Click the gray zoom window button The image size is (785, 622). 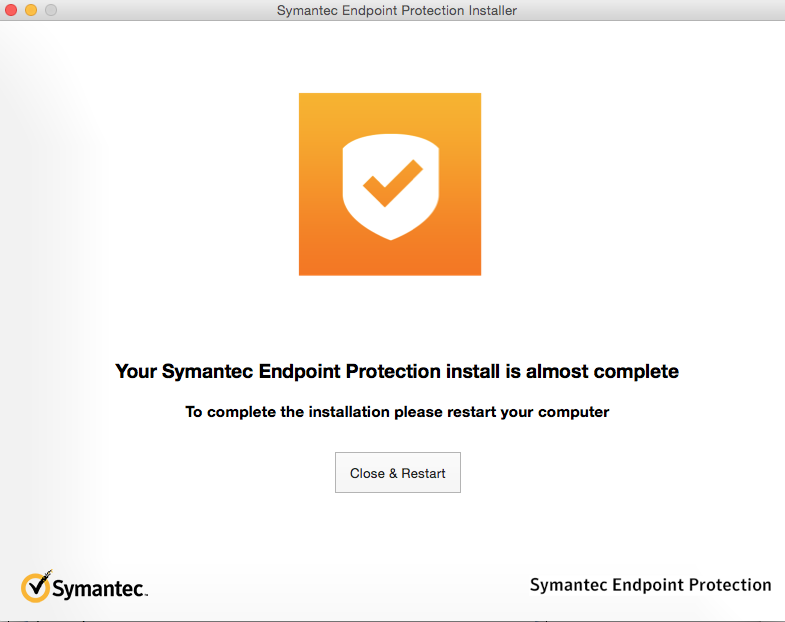pyautogui.click(x=51, y=10)
